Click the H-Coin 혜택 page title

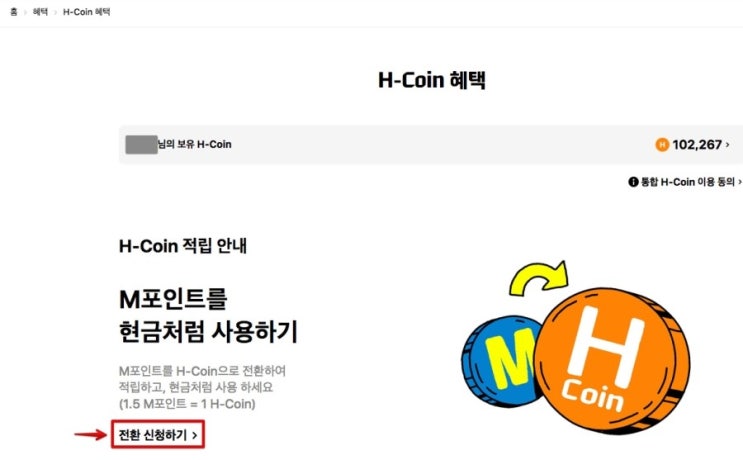[432, 80]
